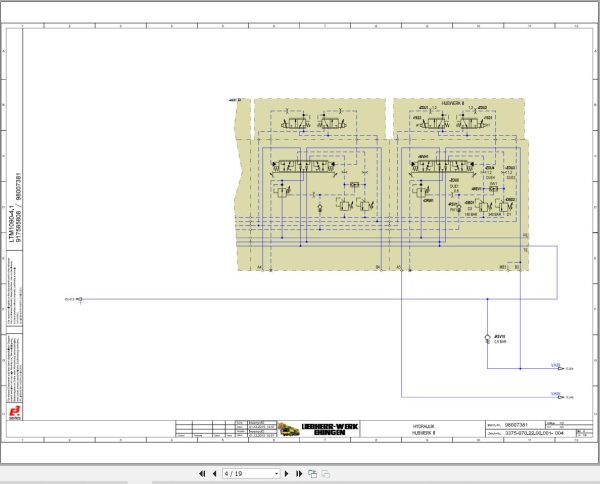Click the LIEBHERR-WERK EHINGEN title block text
Screen dimensions: 600x484
pos(330,429)
